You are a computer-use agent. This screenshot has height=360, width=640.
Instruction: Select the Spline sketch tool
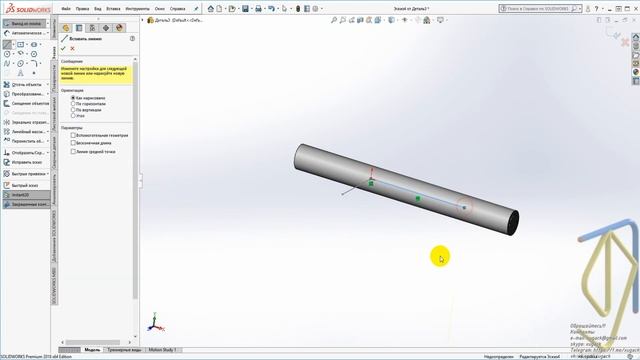click(x=7, y=64)
